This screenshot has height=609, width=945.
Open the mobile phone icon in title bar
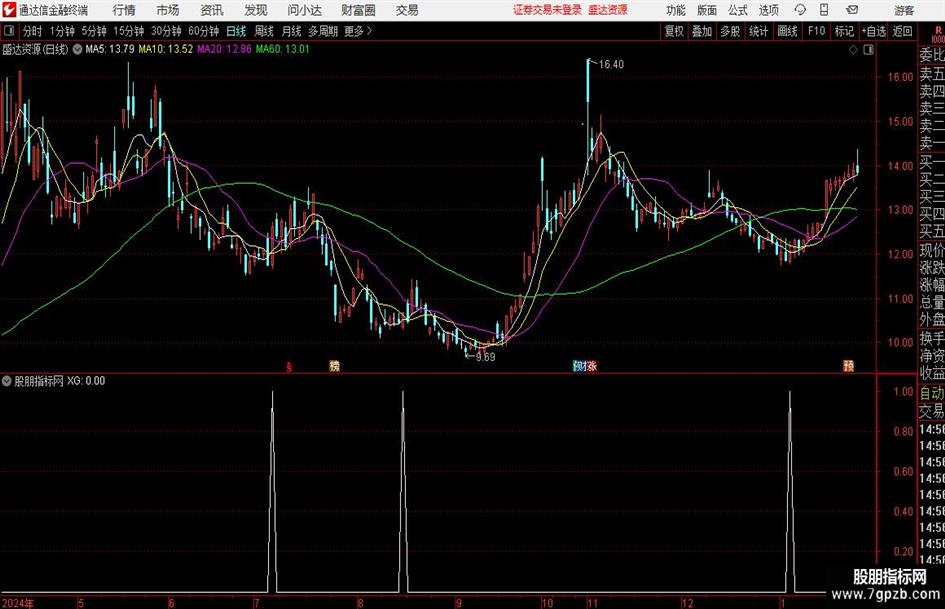point(824,10)
